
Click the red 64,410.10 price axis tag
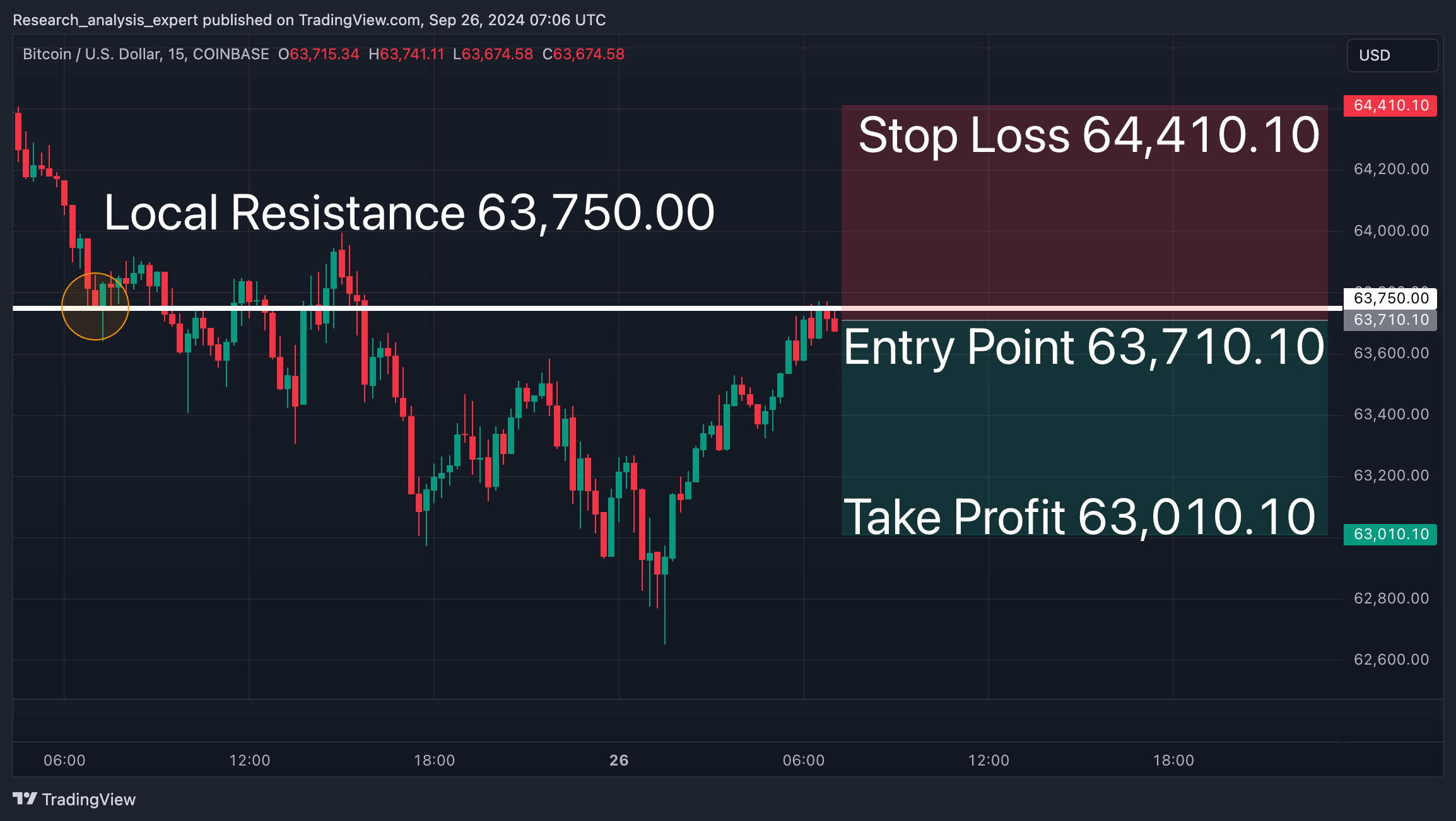(1390, 105)
